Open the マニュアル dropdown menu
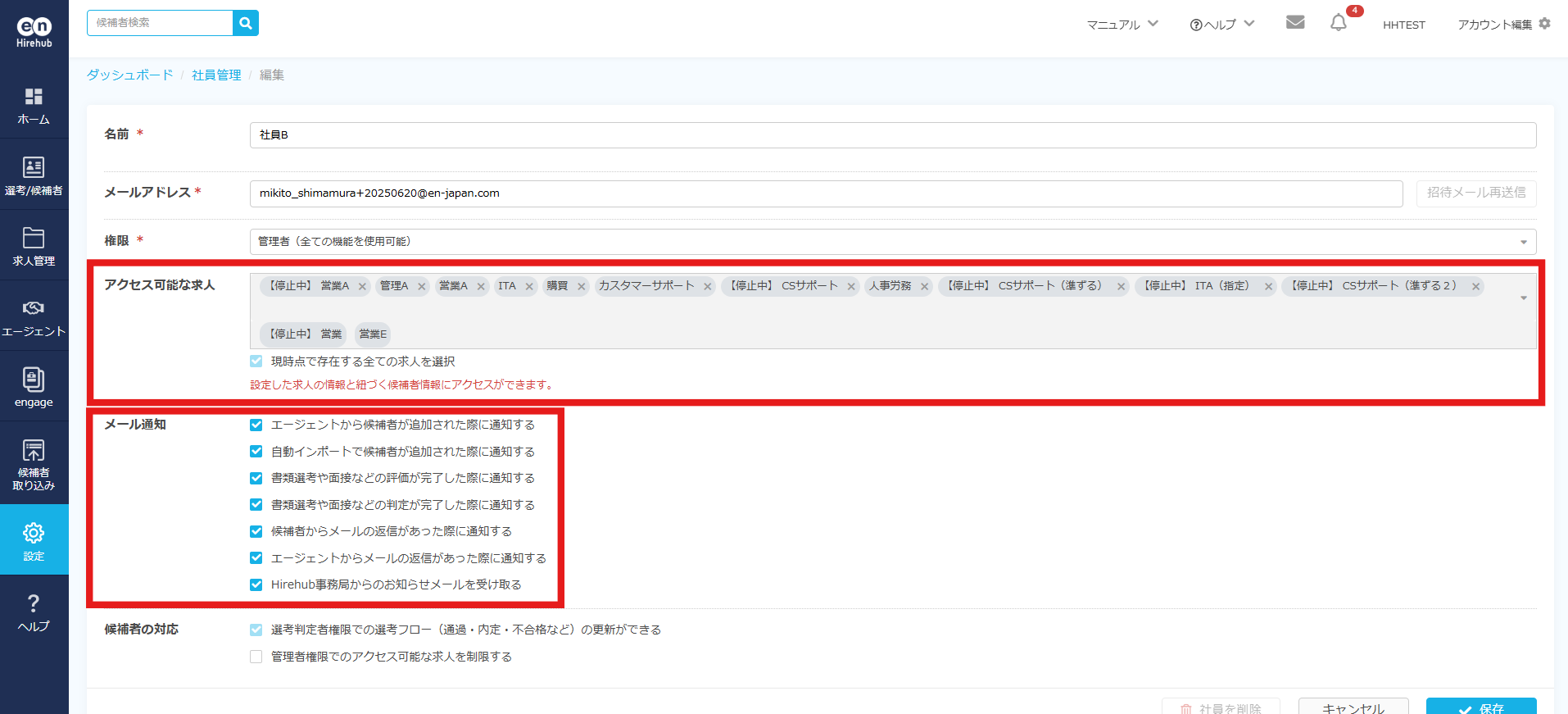Screen dimensions: 1568x714 point(1122,25)
